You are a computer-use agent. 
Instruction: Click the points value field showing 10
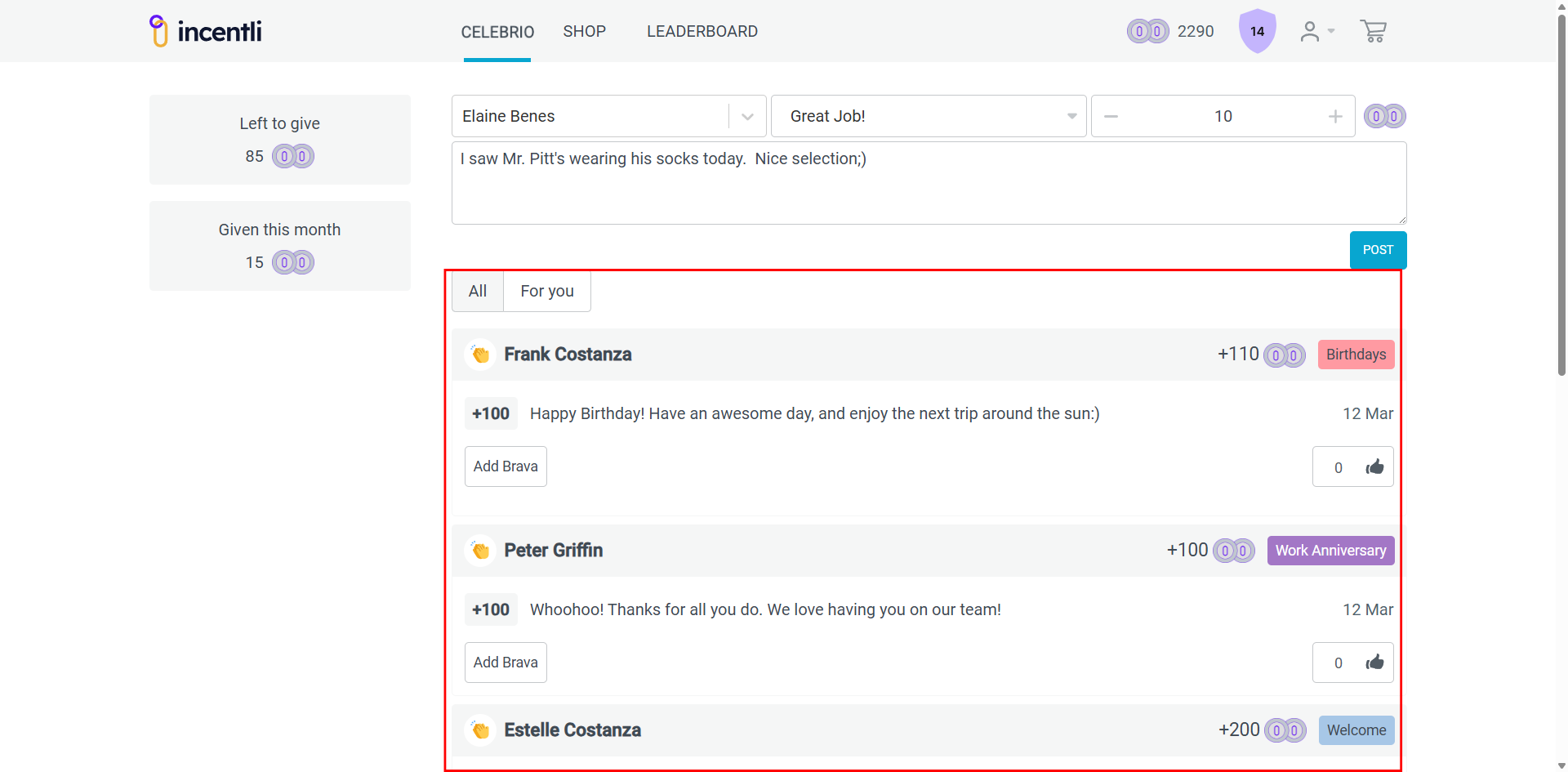1223,116
